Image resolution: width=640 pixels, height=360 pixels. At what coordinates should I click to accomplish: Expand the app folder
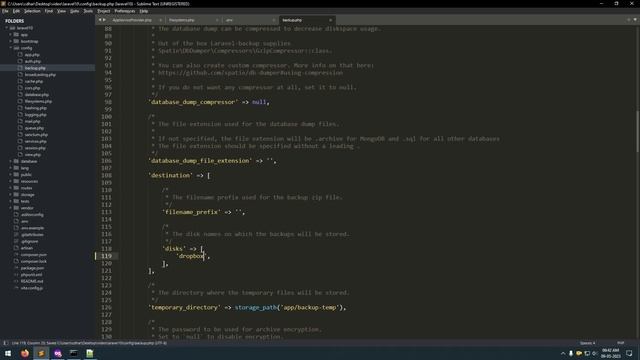coord(11,35)
